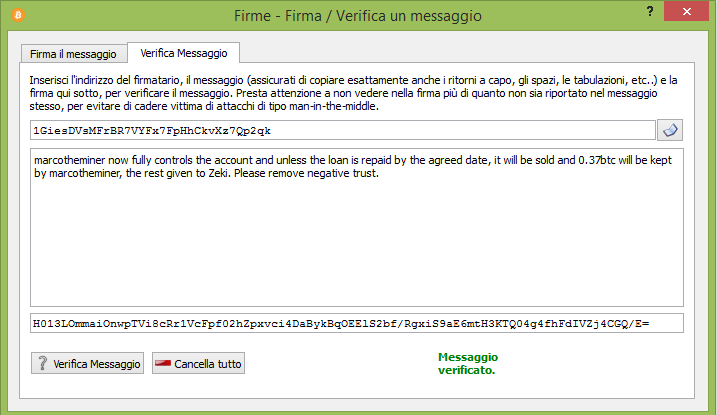Verify the message with Verifica Messaggio button
This screenshot has height=415, width=717.
(x=87, y=363)
